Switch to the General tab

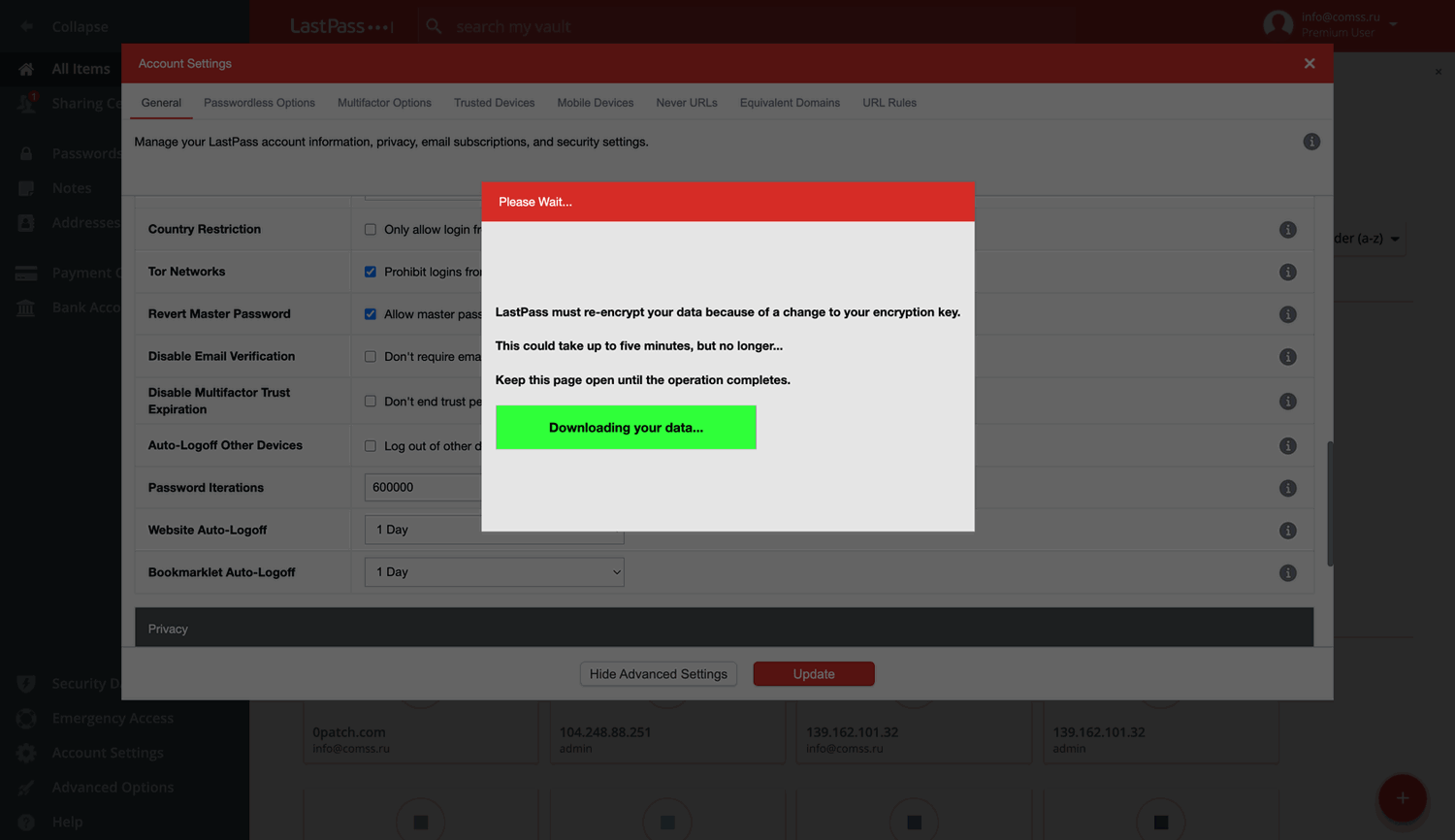coord(161,103)
